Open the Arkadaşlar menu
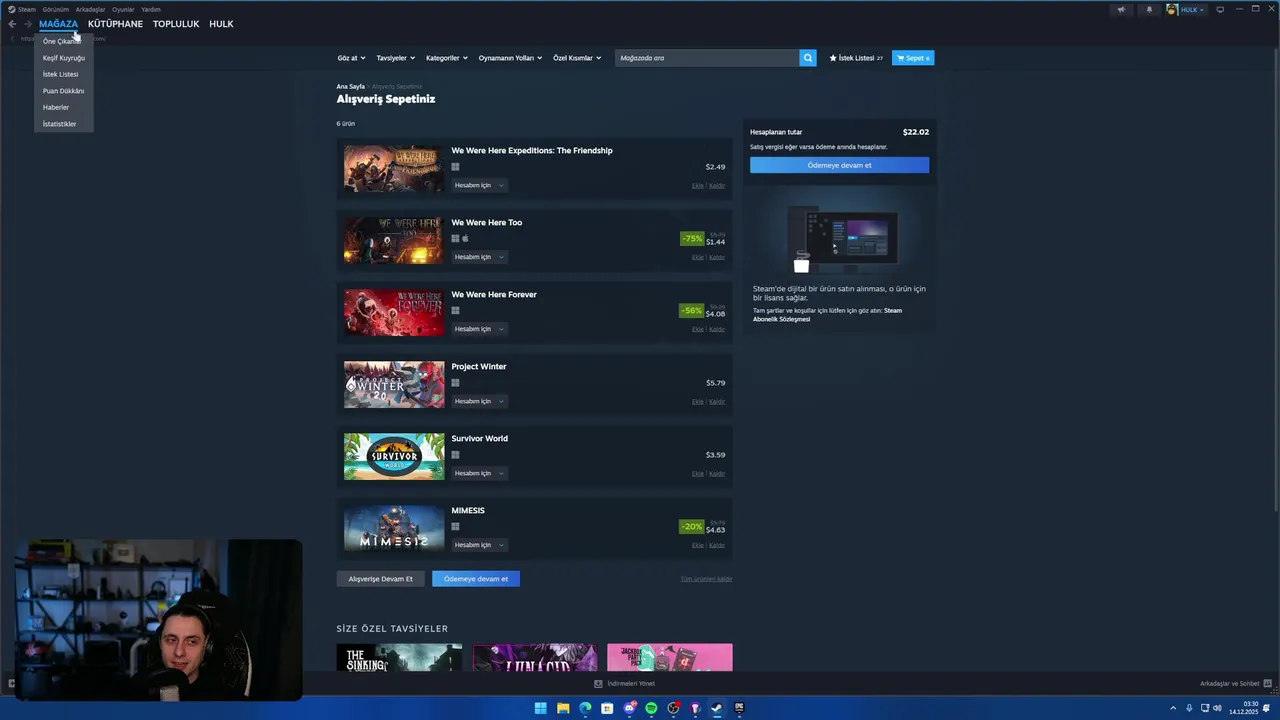1280x720 pixels. [x=90, y=9]
